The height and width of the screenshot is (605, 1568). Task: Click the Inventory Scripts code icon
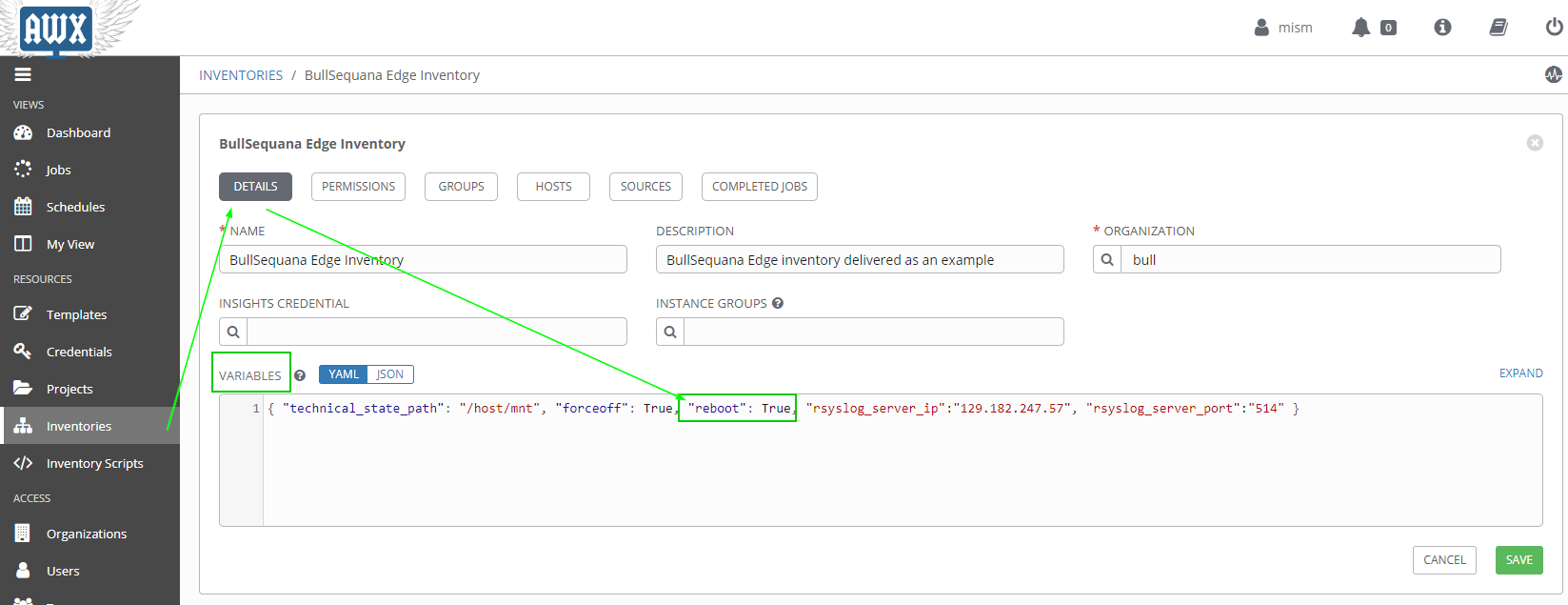[x=23, y=462]
